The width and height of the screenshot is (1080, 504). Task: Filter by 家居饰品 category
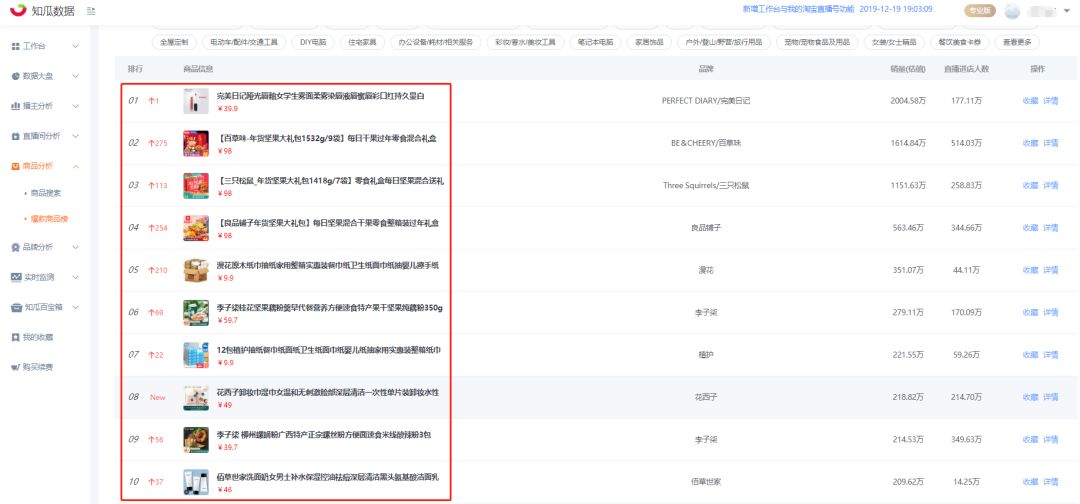point(649,42)
